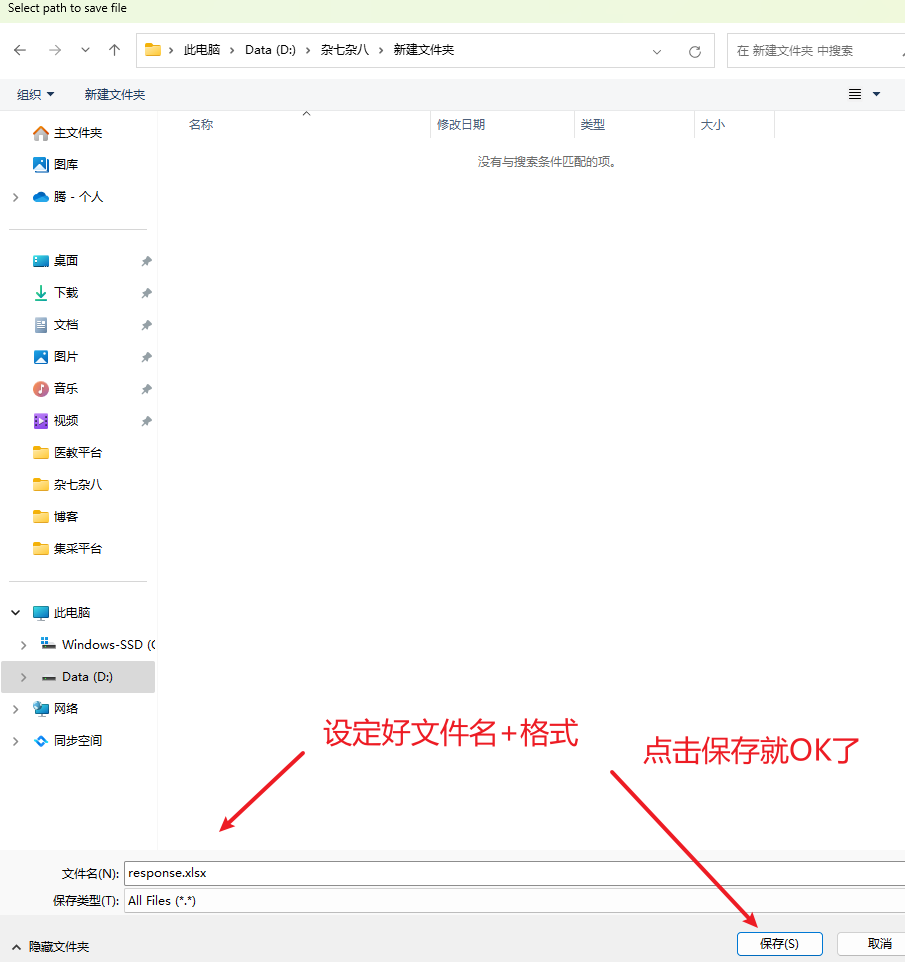The height and width of the screenshot is (962, 905).
Task: Open 图片 quick access folder
Action: pos(66,356)
